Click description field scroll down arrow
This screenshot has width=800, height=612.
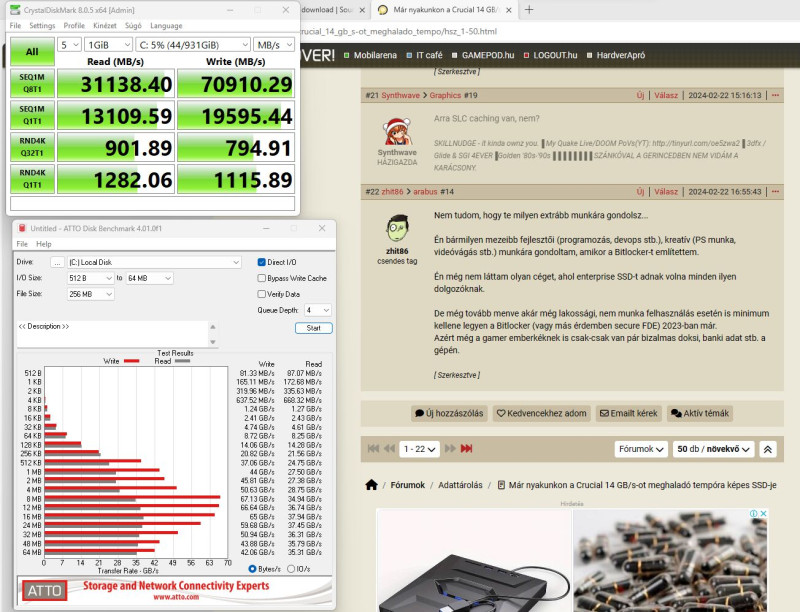[213, 342]
